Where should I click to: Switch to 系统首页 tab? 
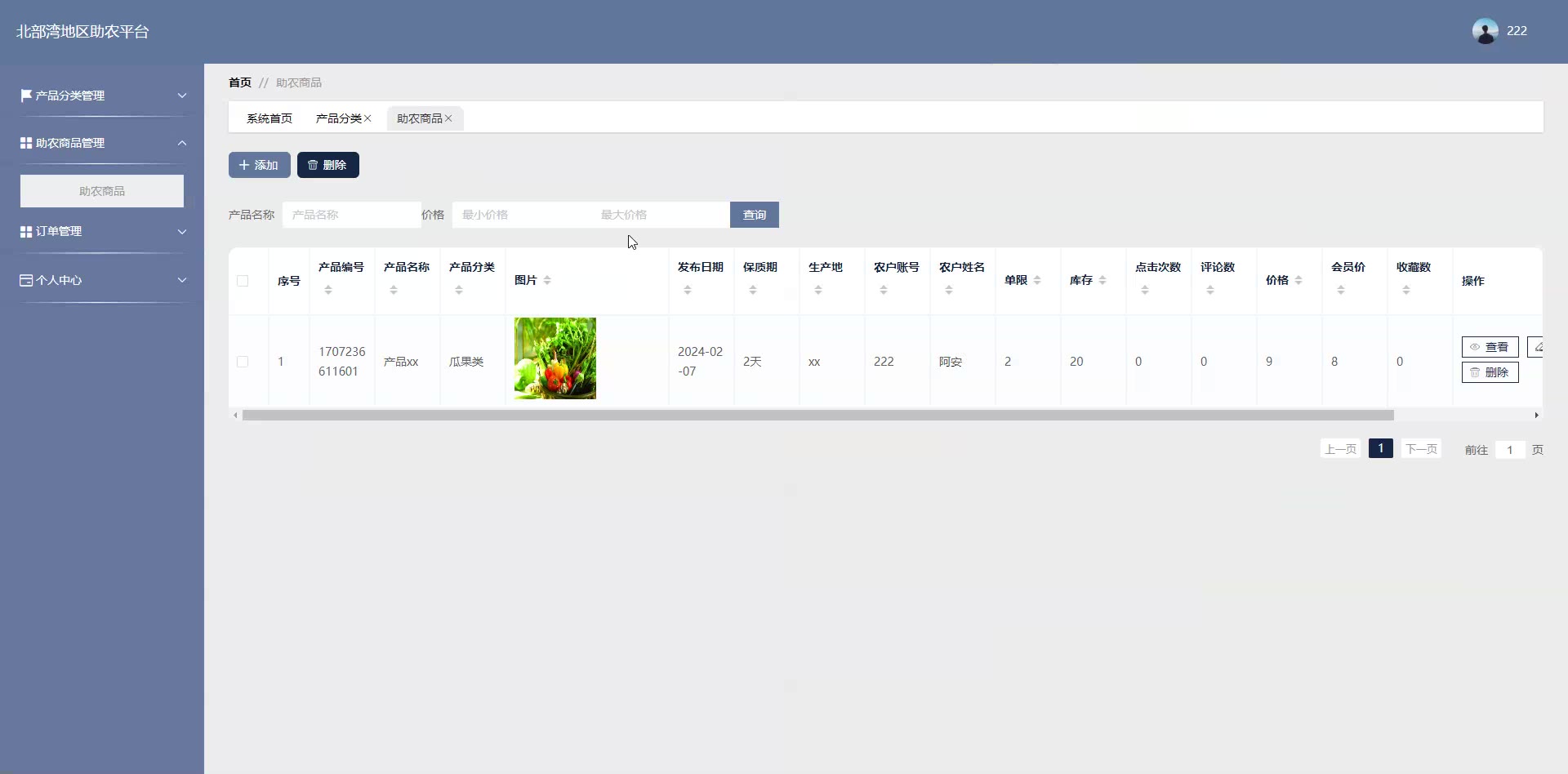pyautogui.click(x=269, y=118)
